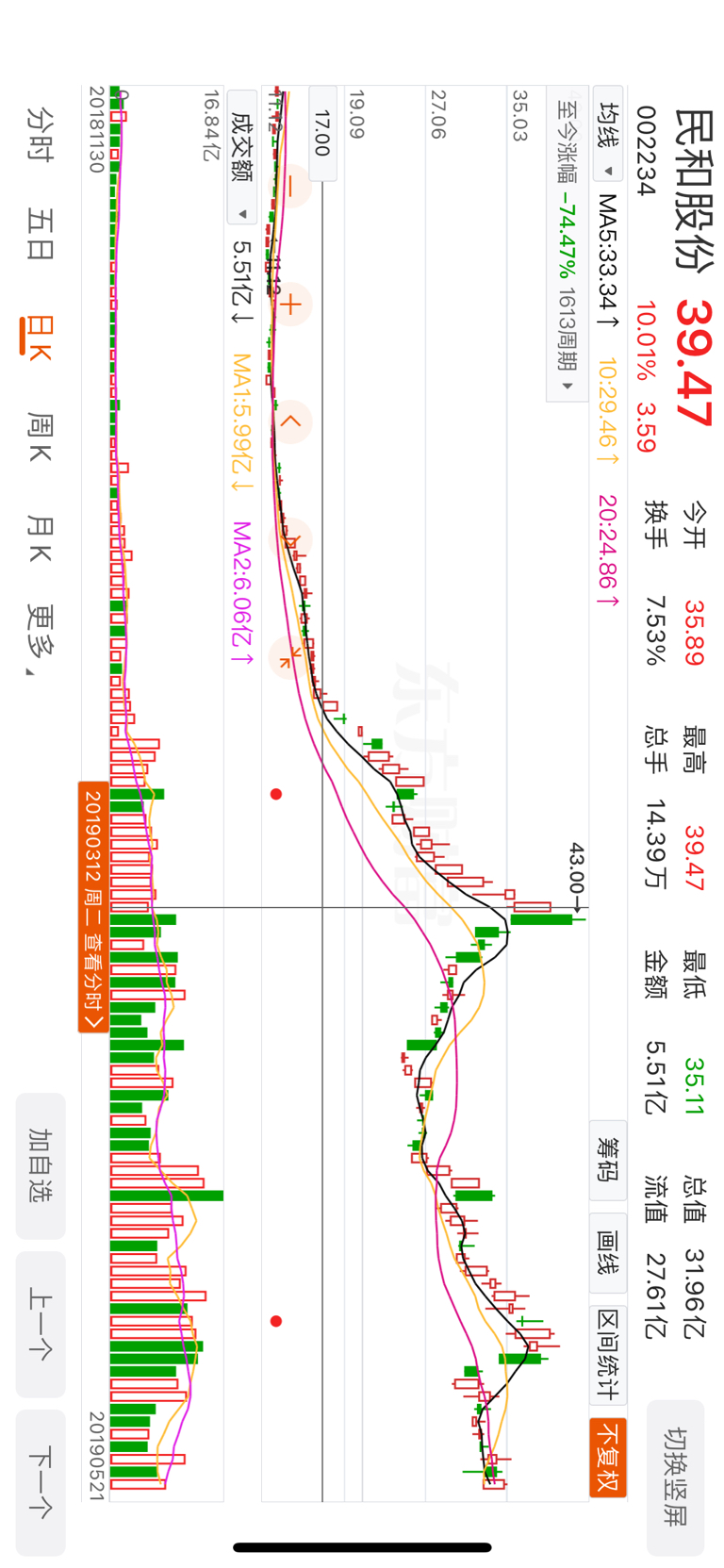Toggle the 不复权 price adjustment button
The image size is (724, 1568).
608,1458
